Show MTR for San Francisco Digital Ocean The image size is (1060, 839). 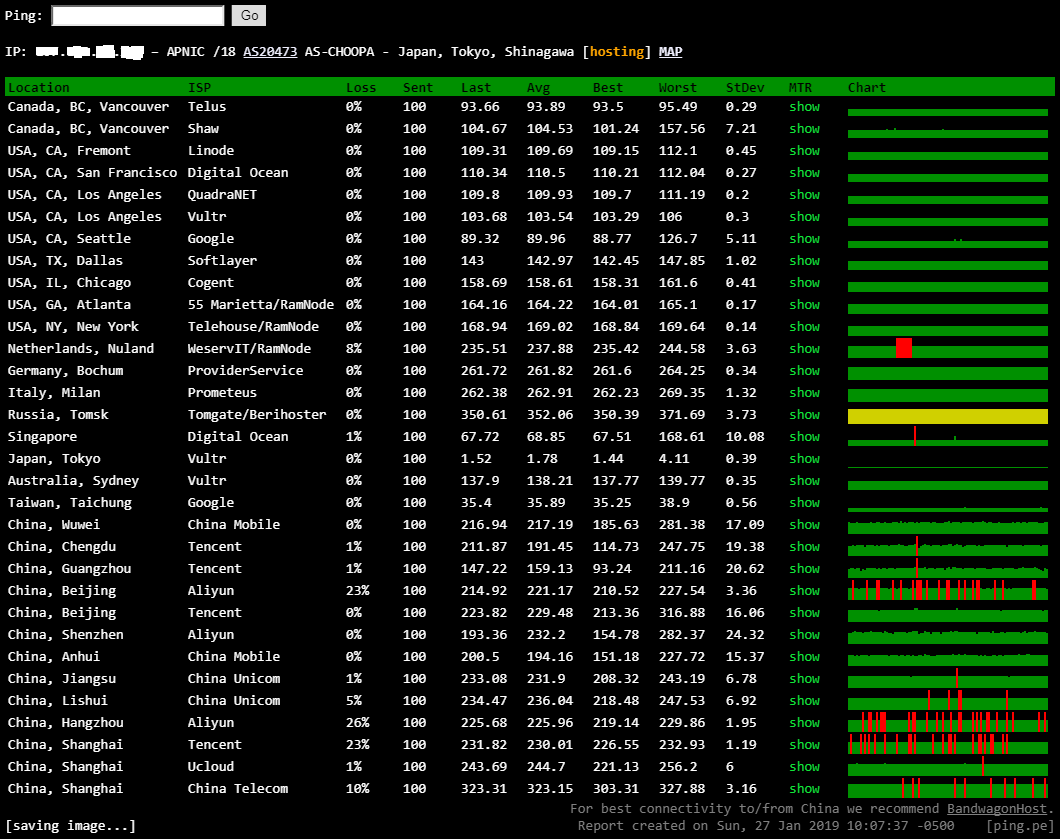pyautogui.click(x=804, y=172)
